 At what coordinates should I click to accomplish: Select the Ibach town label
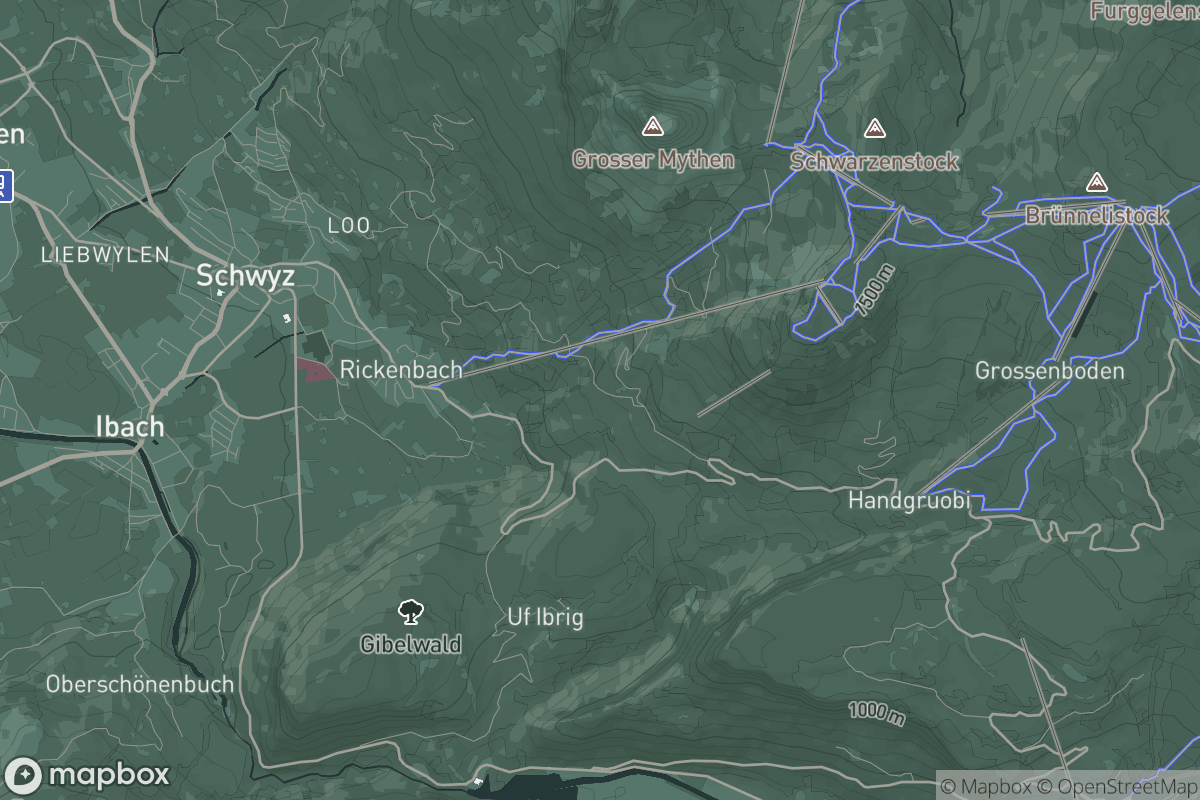tap(129, 426)
